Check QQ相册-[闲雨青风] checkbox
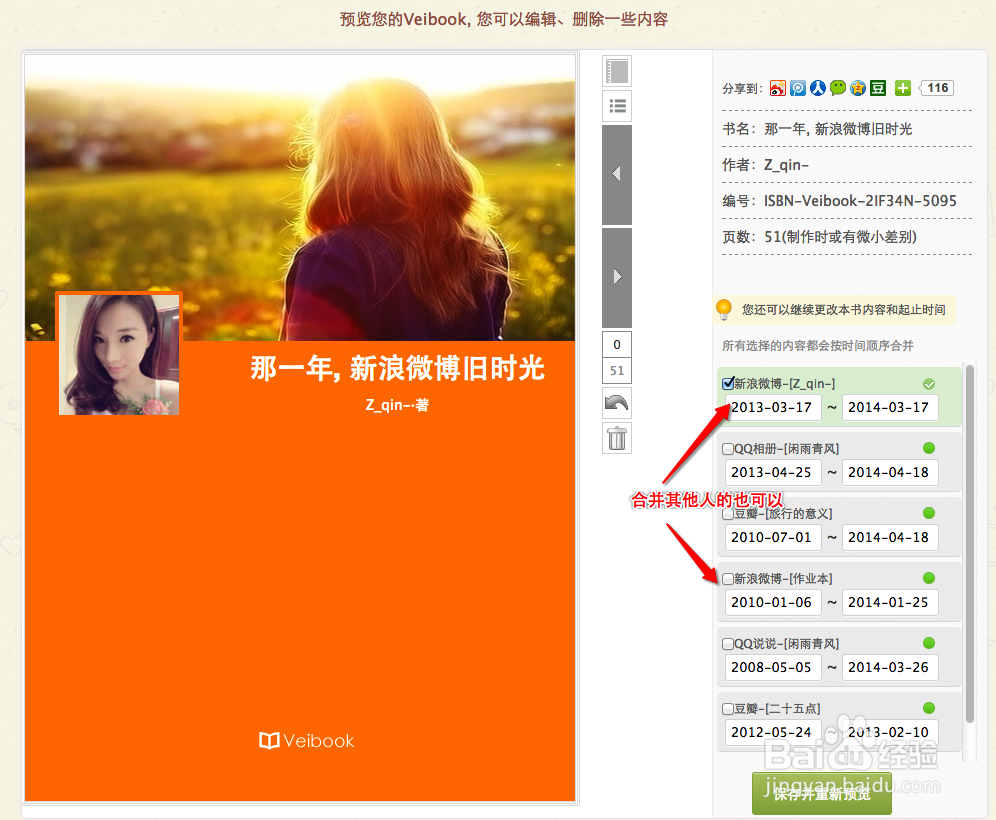 click(728, 449)
